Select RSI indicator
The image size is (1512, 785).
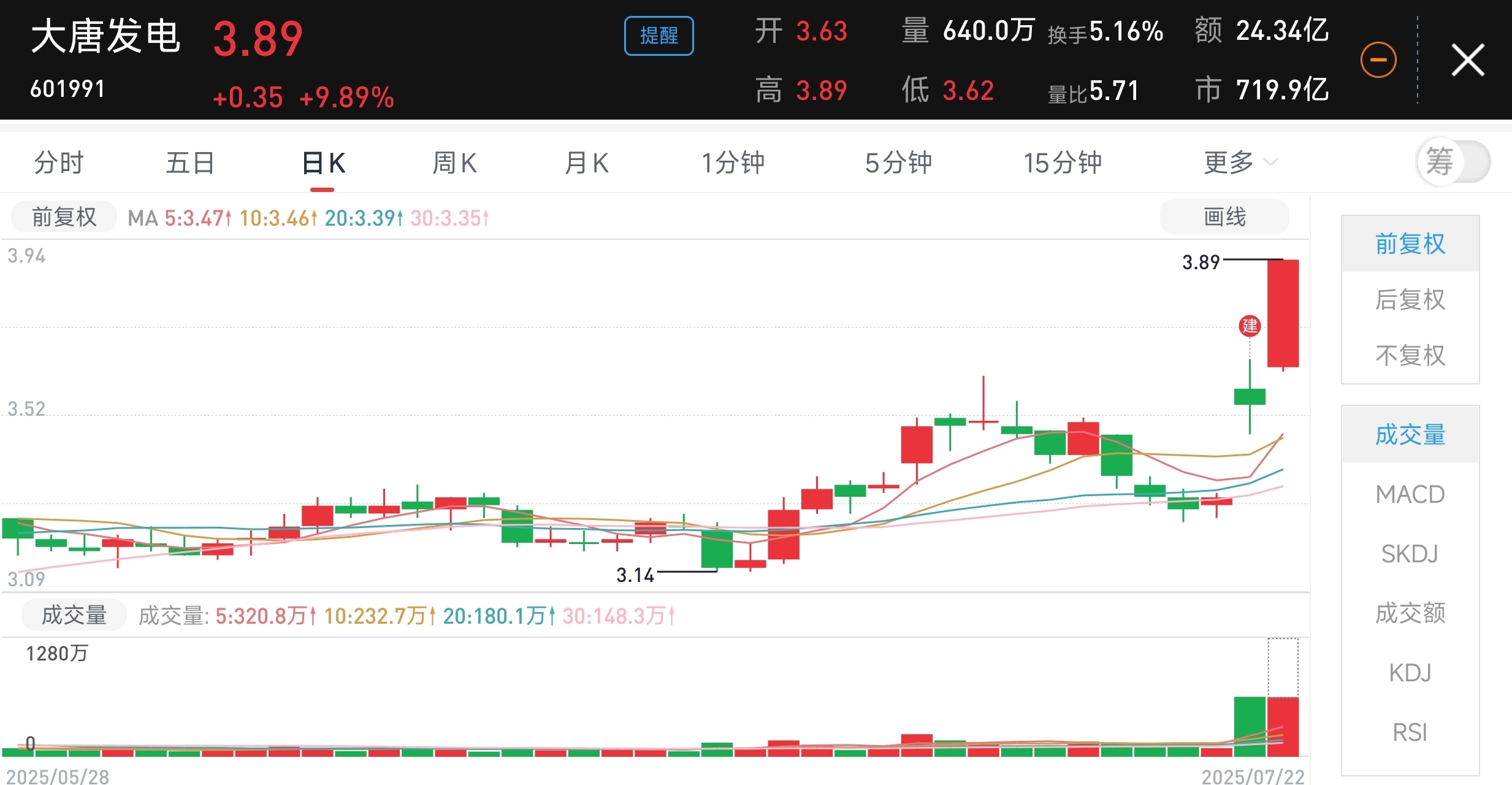click(x=1410, y=732)
